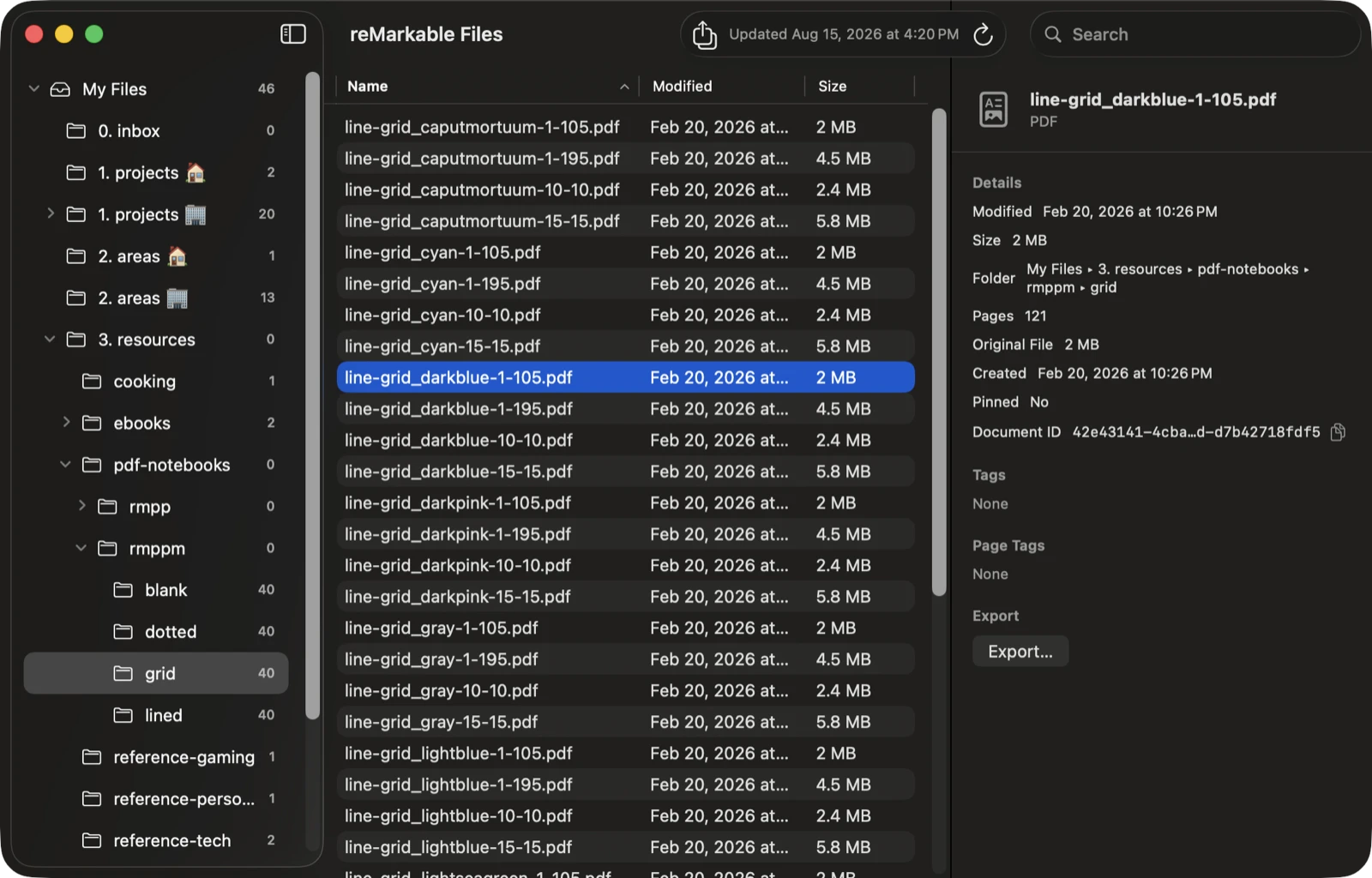1372x878 pixels.
Task: Click the PDF document icon in details
Action: tap(993, 109)
